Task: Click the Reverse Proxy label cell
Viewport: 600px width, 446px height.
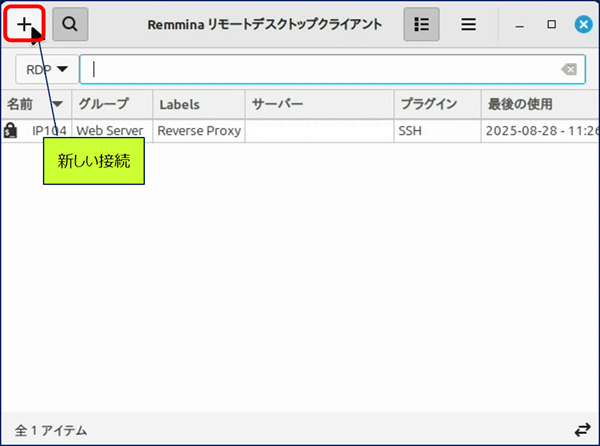Action: click(x=199, y=131)
